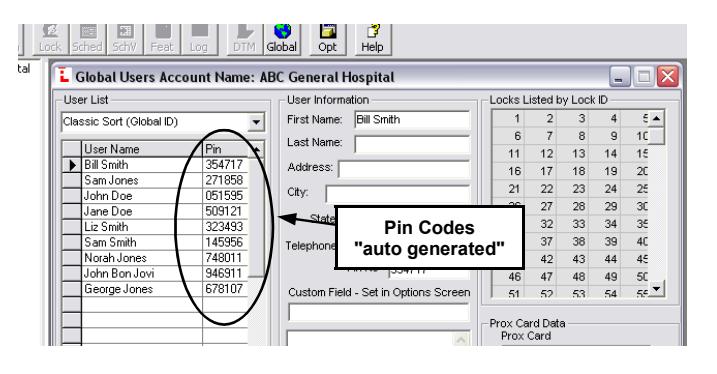Click the Last Name input field

(x=412, y=144)
